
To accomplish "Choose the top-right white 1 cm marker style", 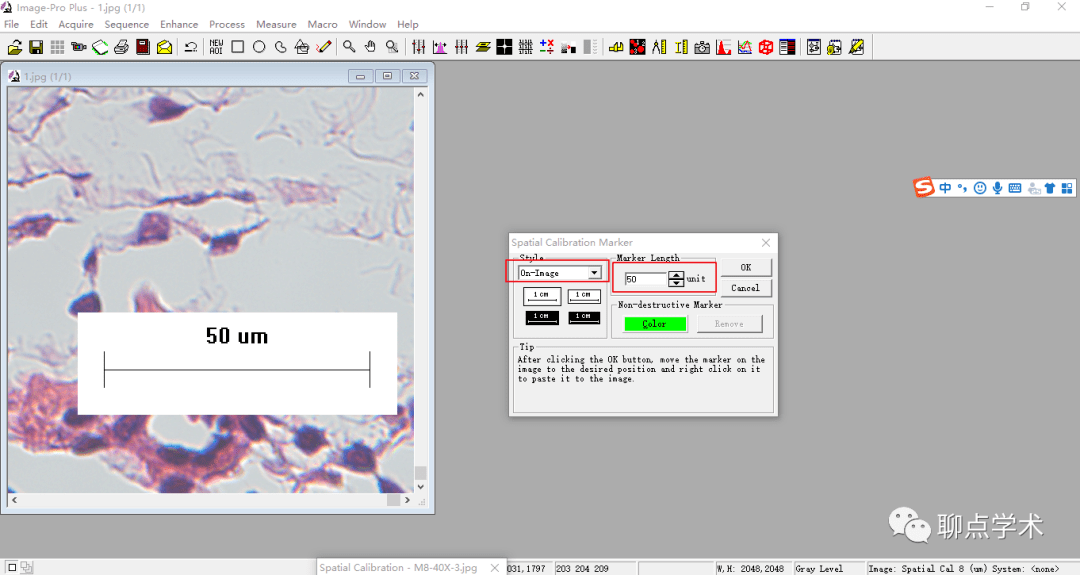I will [x=583, y=295].
